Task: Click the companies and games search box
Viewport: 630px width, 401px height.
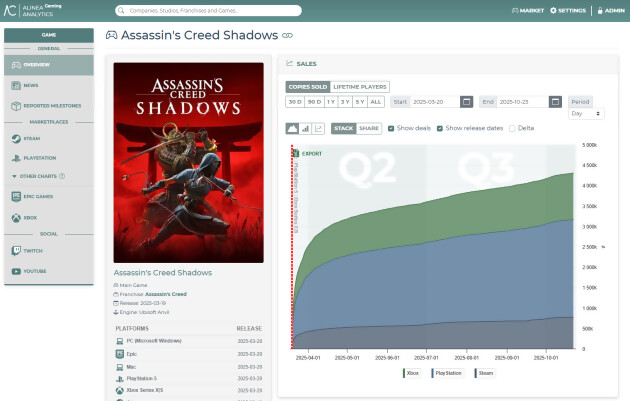Action: coord(208,11)
